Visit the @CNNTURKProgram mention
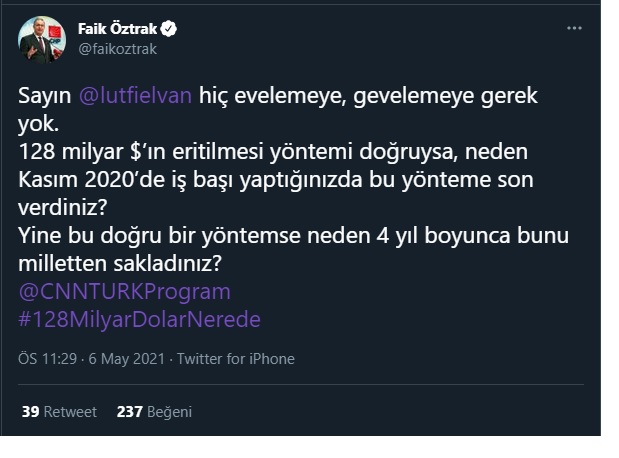Image resolution: width=619 pixels, height=458 pixels. pos(124,291)
